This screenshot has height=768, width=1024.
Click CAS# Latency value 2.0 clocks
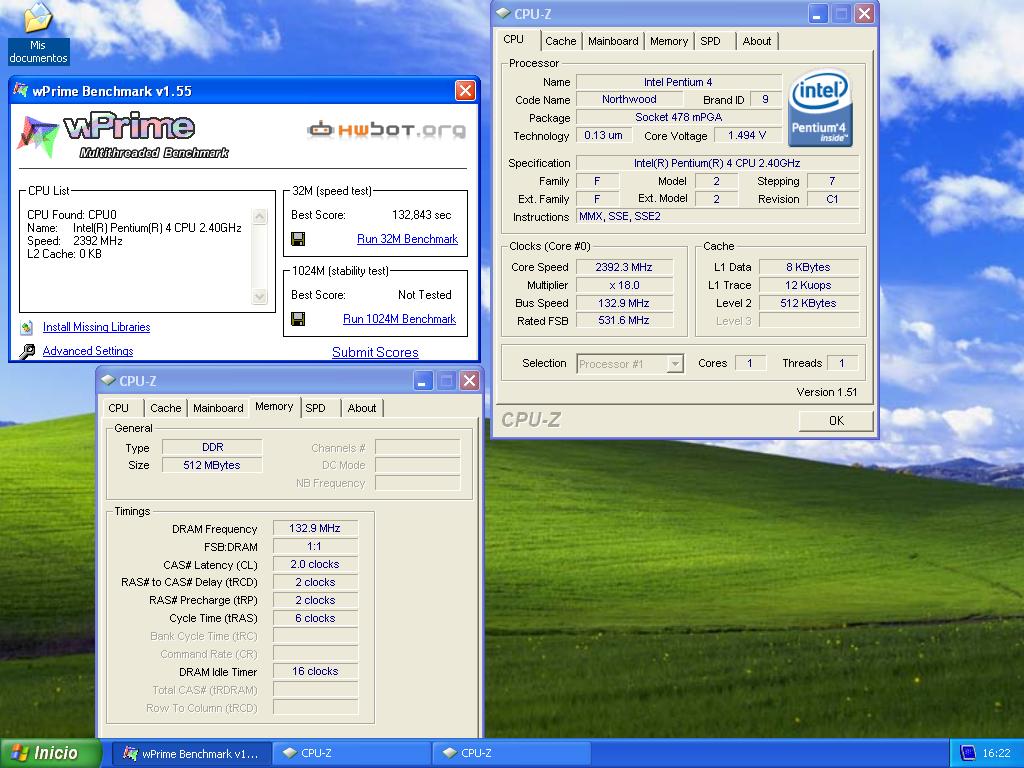coord(315,564)
